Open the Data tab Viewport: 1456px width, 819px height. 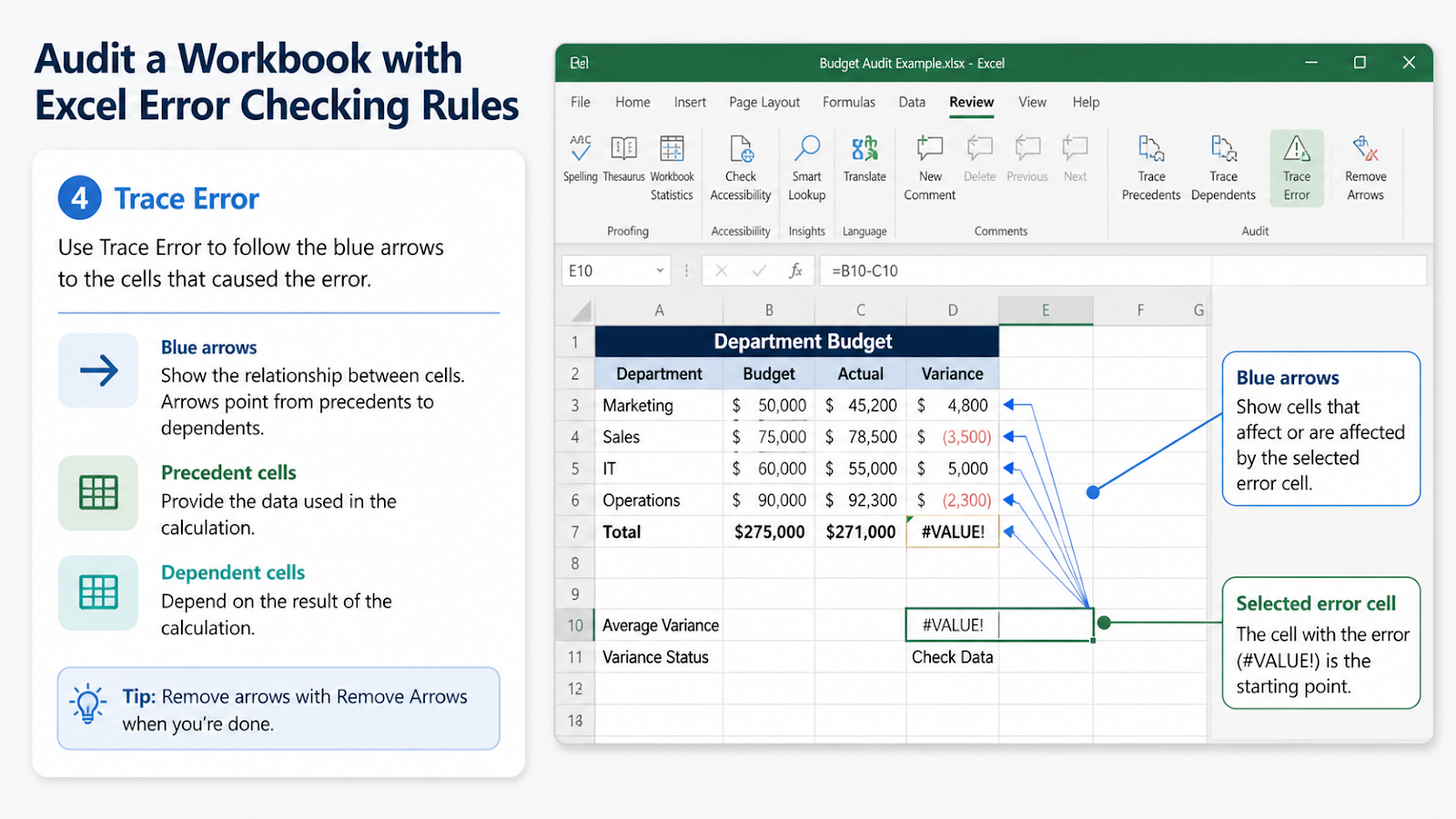click(x=912, y=102)
